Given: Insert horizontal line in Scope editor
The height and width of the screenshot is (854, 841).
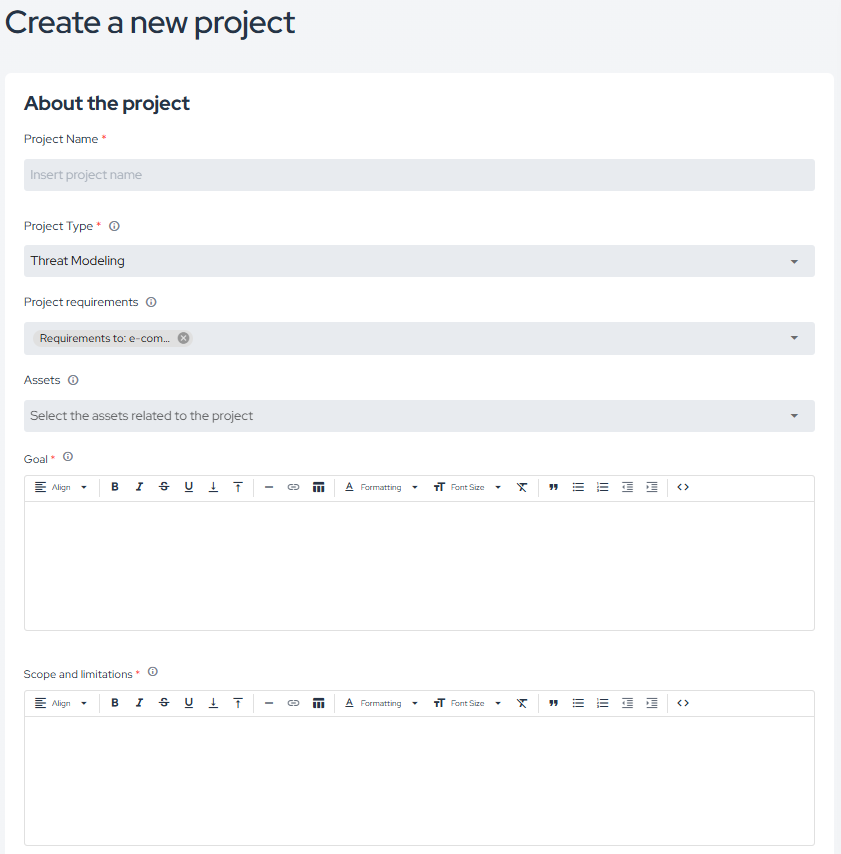Looking at the screenshot, I should click(x=269, y=703).
